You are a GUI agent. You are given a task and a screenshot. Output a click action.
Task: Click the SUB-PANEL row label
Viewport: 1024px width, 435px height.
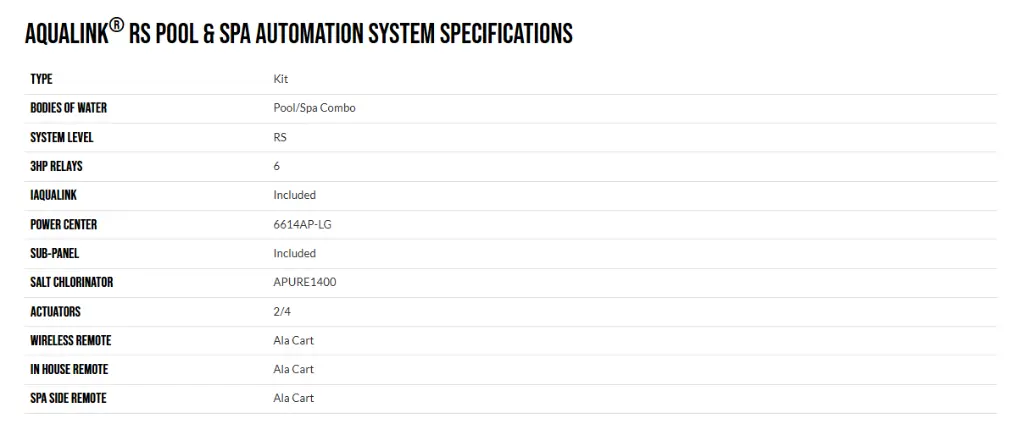pyautogui.click(x=54, y=253)
